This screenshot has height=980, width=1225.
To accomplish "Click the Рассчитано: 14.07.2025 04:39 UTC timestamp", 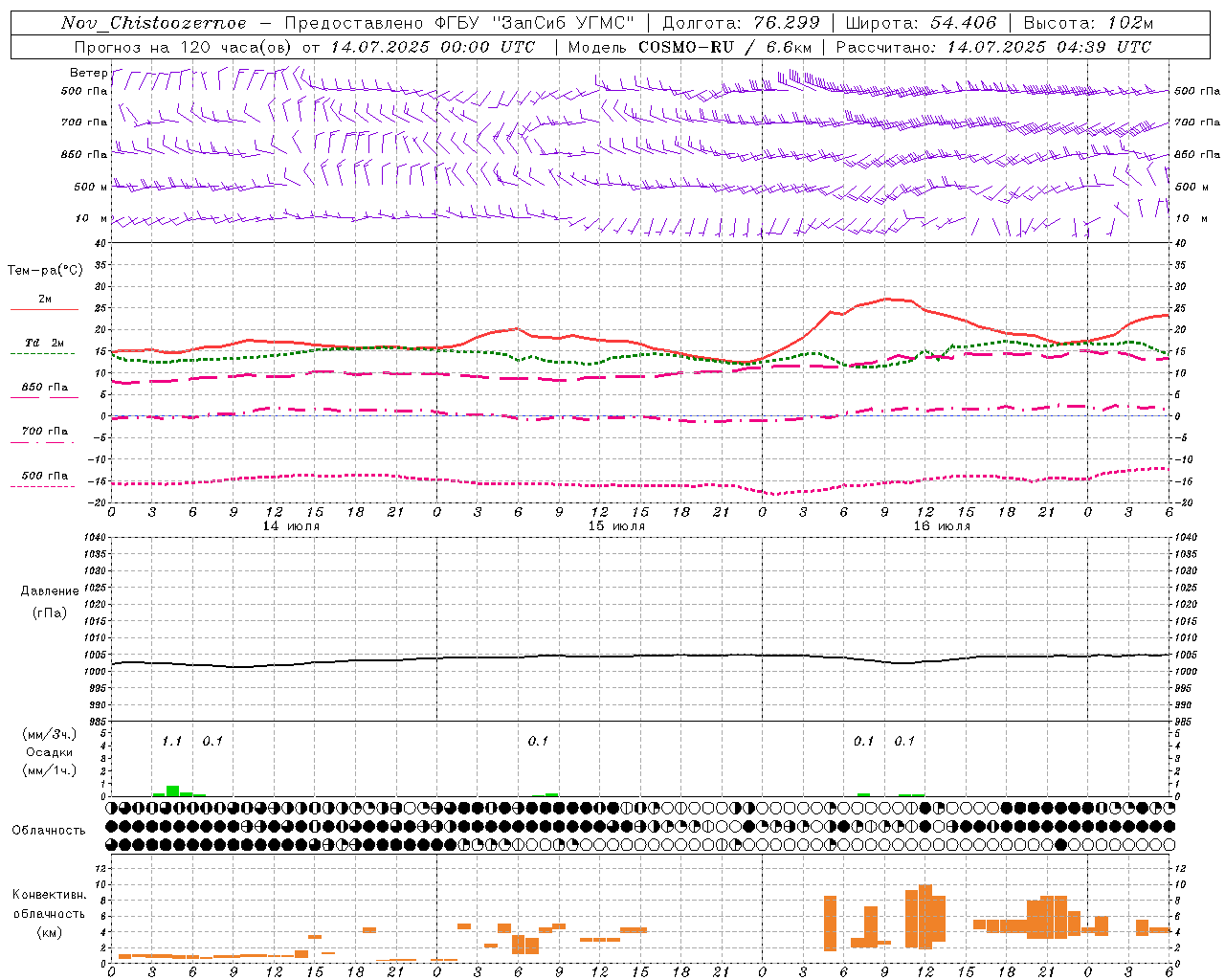I will coord(993,47).
